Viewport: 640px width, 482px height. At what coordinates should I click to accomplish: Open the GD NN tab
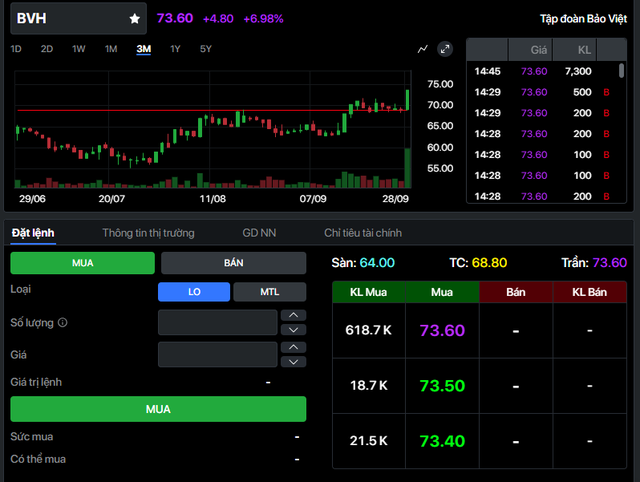(x=259, y=233)
